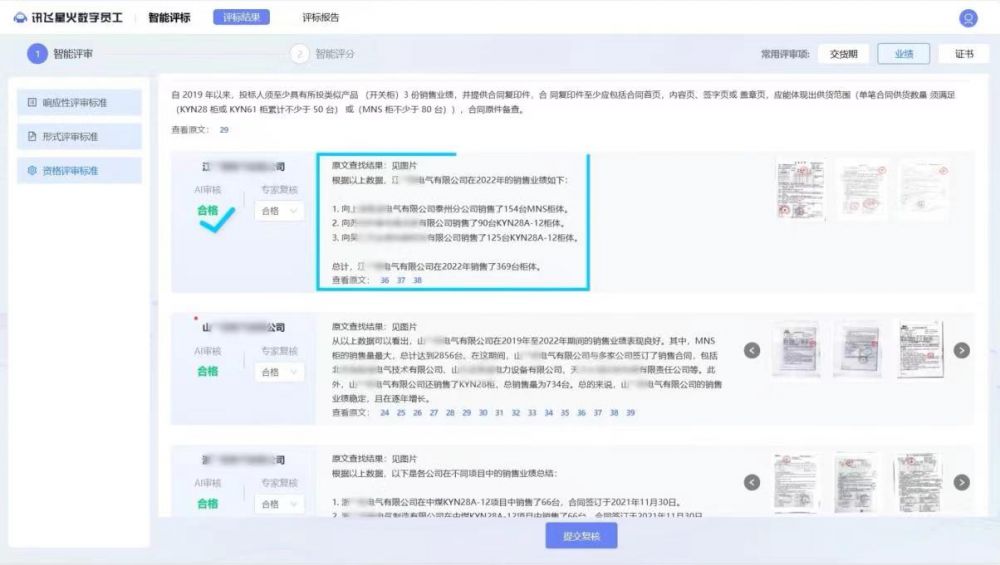Screen dimensions: 1000x565
Task: Open 响应性评审标准 in the sidebar
Action: tap(79, 103)
